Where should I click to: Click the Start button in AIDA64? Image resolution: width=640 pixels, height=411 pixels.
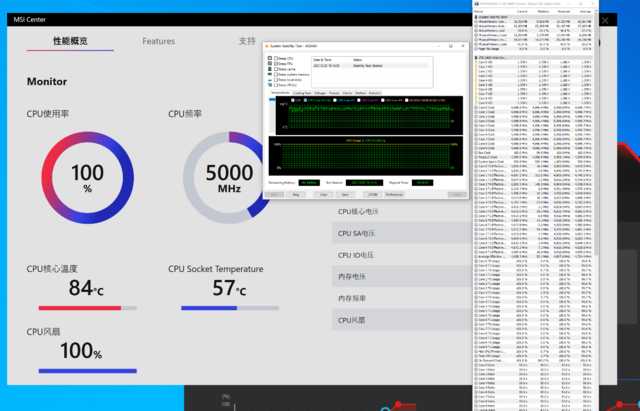[x=274, y=195]
